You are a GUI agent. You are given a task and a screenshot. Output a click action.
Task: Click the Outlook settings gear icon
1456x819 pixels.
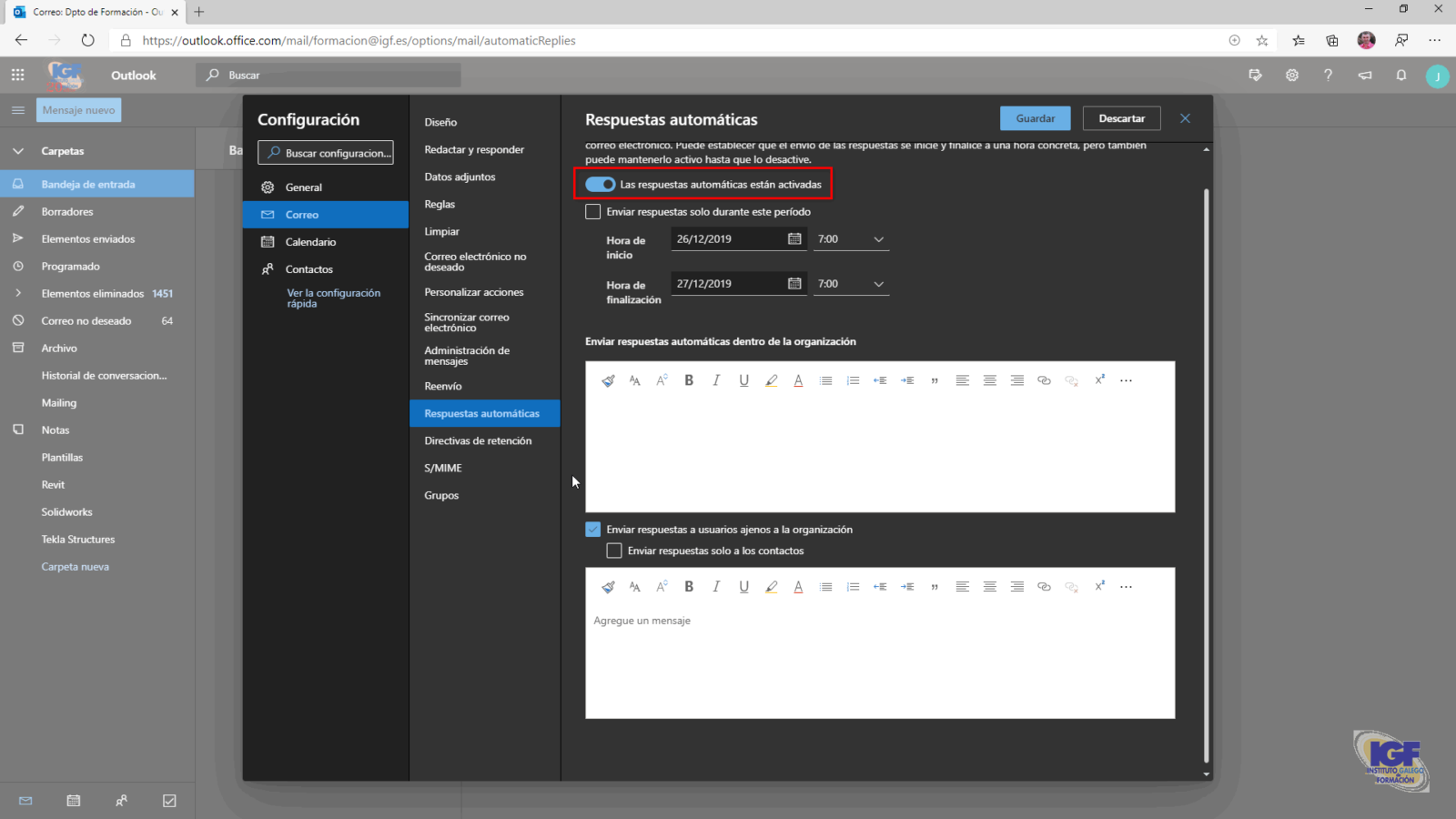tap(1292, 76)
